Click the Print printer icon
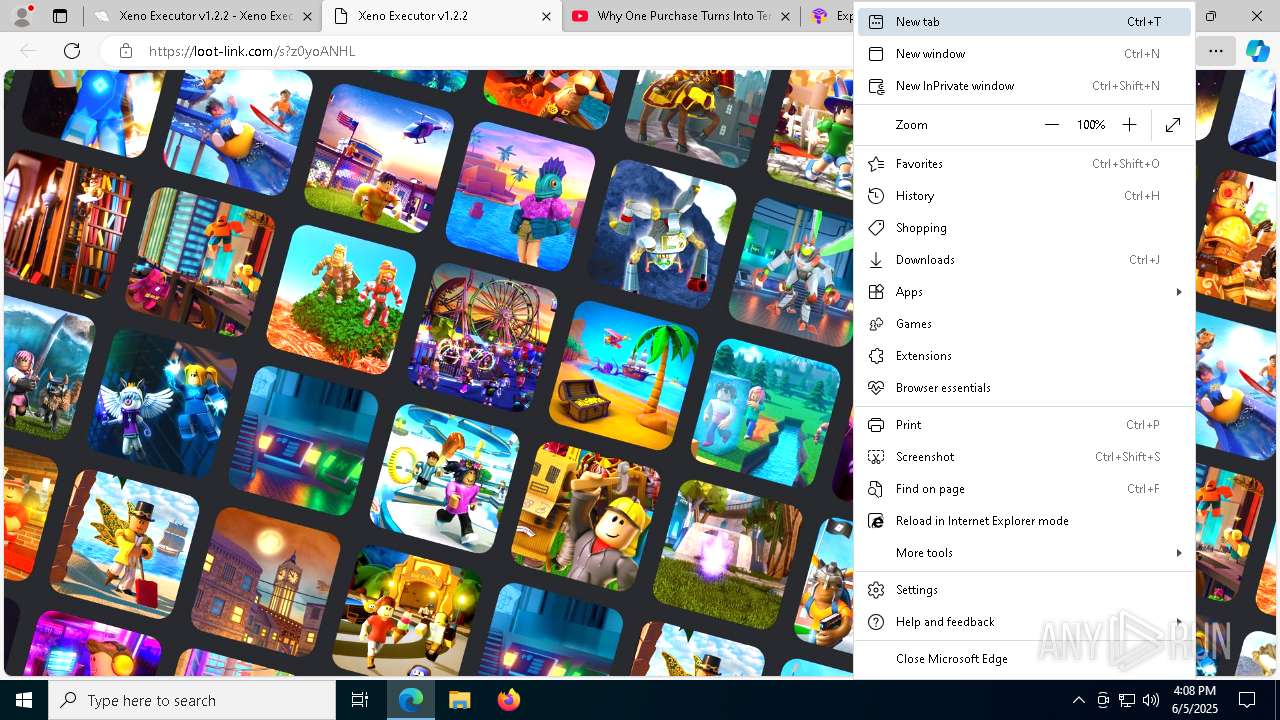 pyautogui.click(x=876, y=425)
